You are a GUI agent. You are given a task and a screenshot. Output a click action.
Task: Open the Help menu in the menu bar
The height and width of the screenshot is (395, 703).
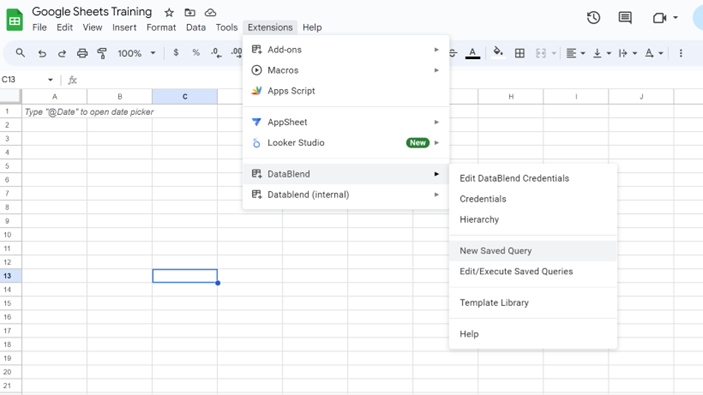[312, 28]
